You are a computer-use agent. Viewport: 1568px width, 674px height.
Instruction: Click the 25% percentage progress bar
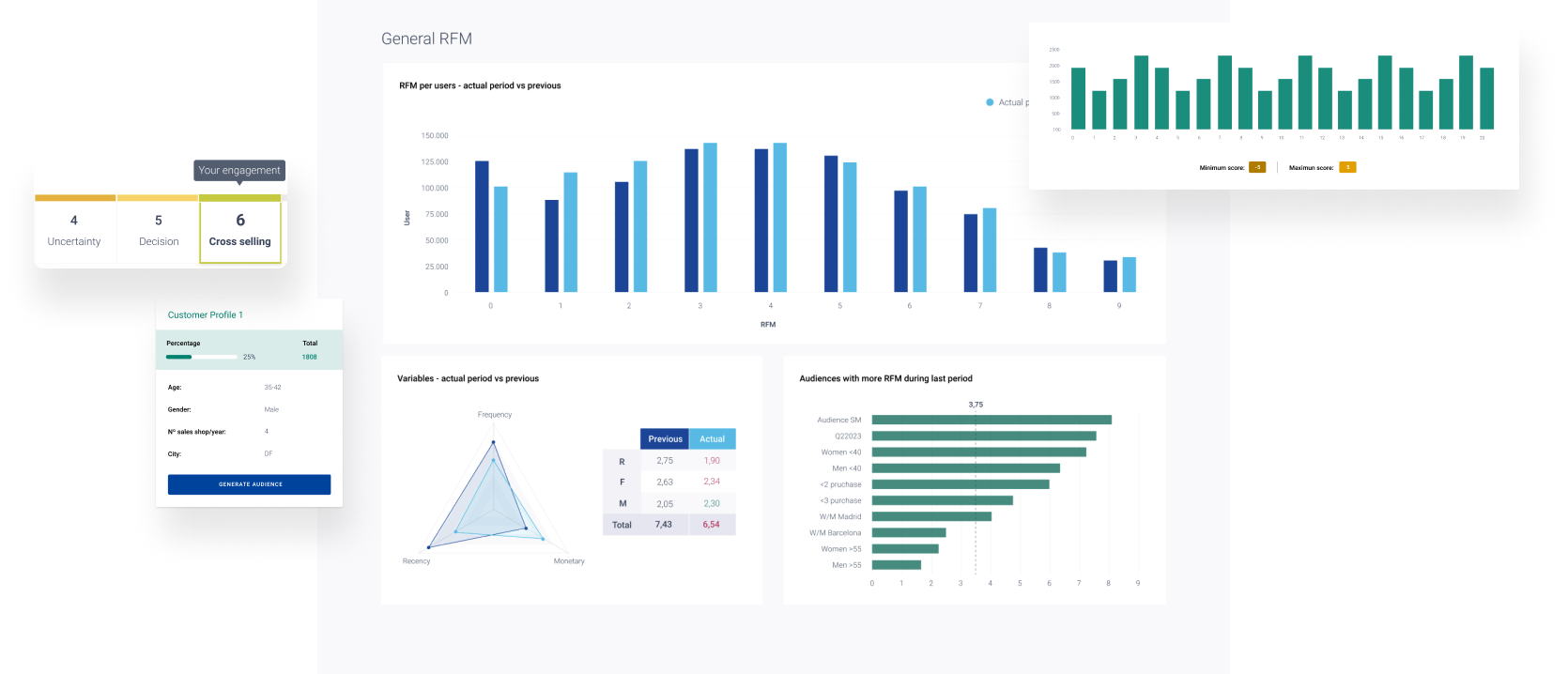point(202,357)
